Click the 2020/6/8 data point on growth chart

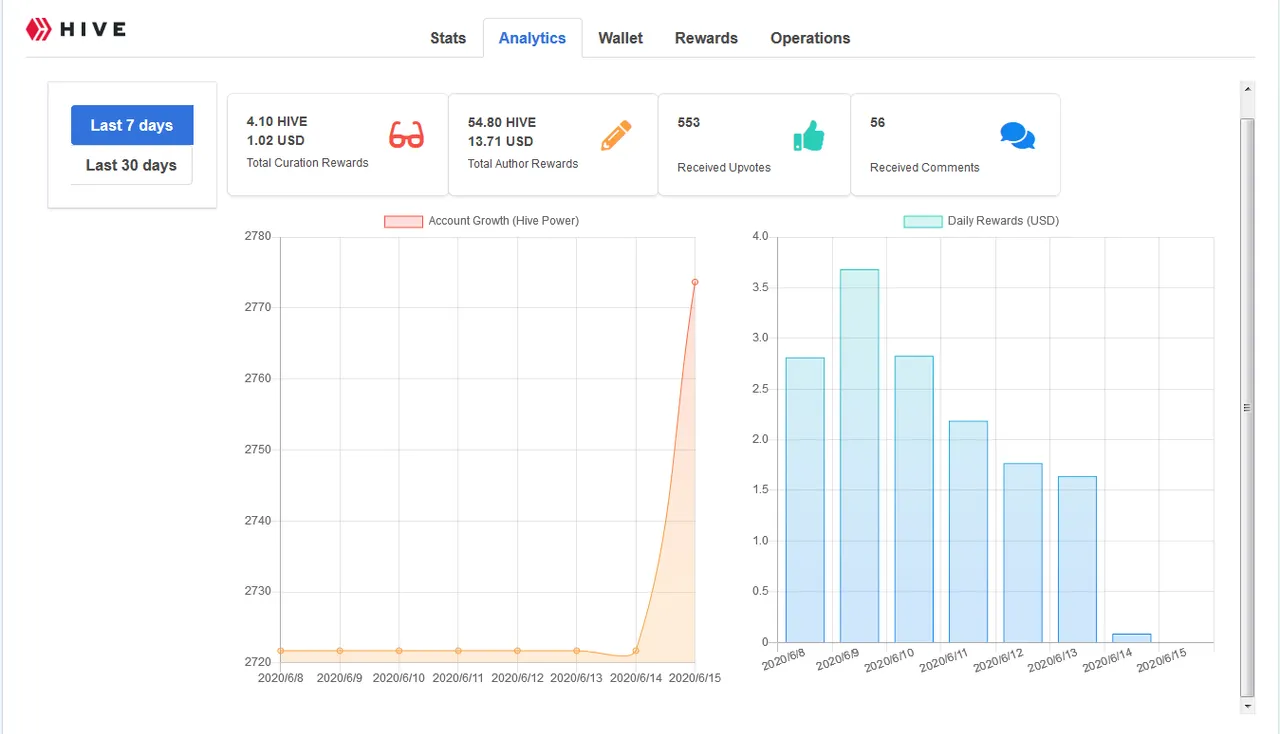pyautogui.click(x=281, y=651)
